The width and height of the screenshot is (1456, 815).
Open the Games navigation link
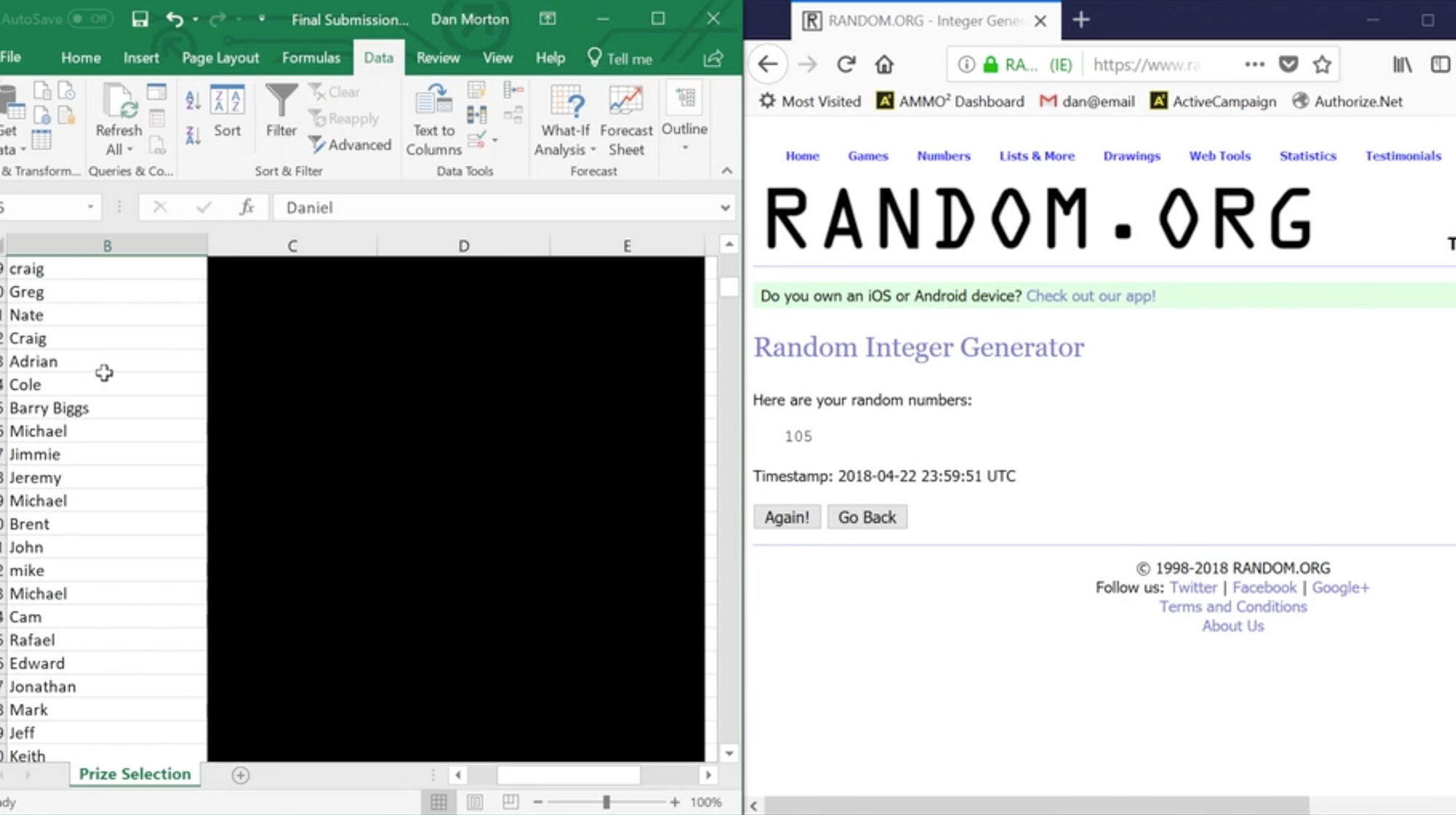[868, 156]
